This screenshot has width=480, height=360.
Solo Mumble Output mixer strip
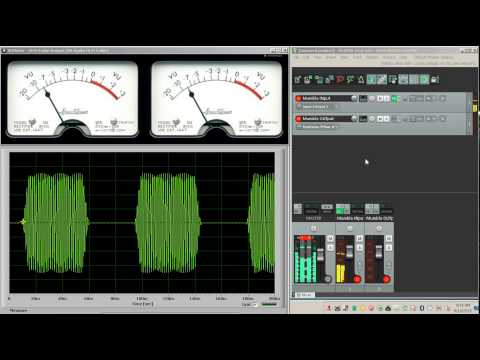389,248
